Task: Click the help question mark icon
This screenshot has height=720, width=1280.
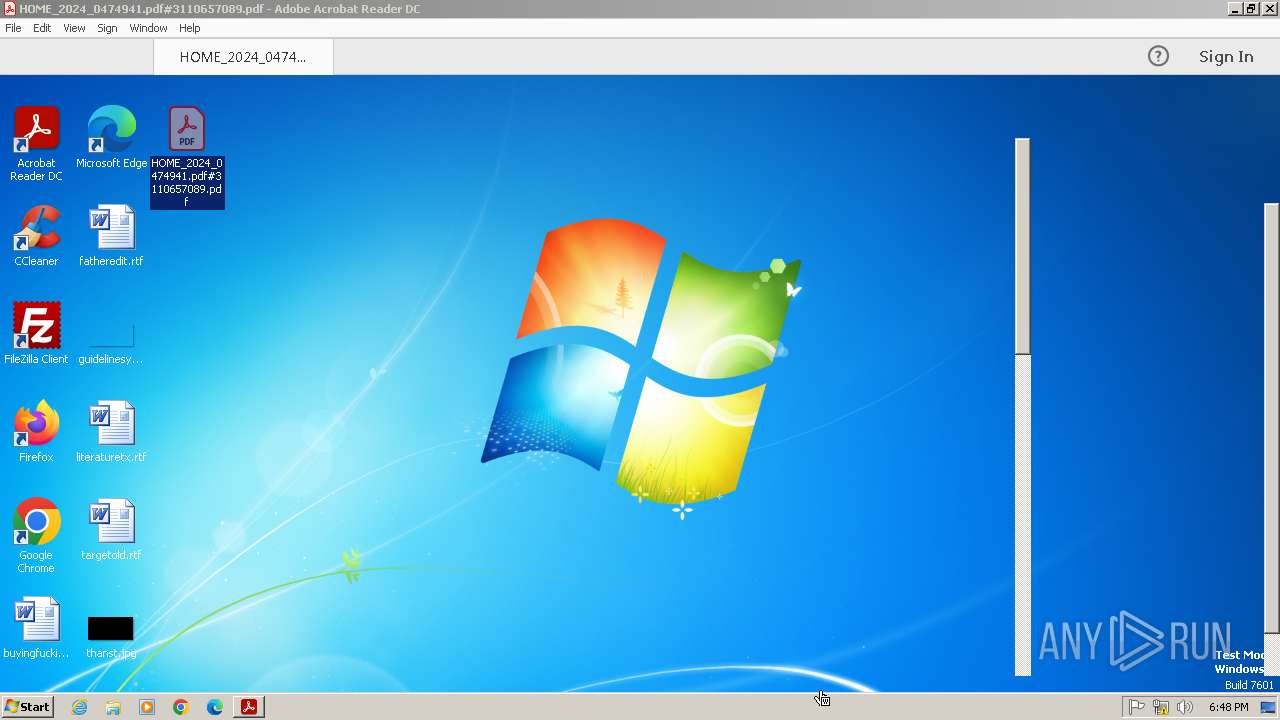Action: [1158, 57]
